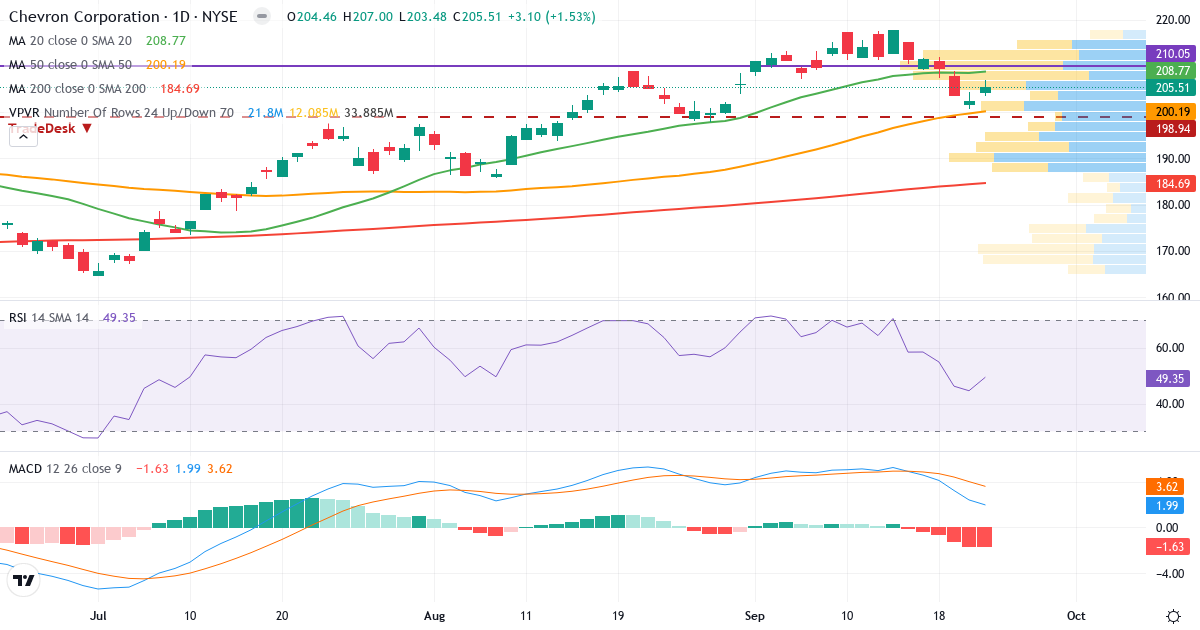Click the VPVR total volume 33.885M
This screenshot has width=1200, height=630.
tap(368, 113)
